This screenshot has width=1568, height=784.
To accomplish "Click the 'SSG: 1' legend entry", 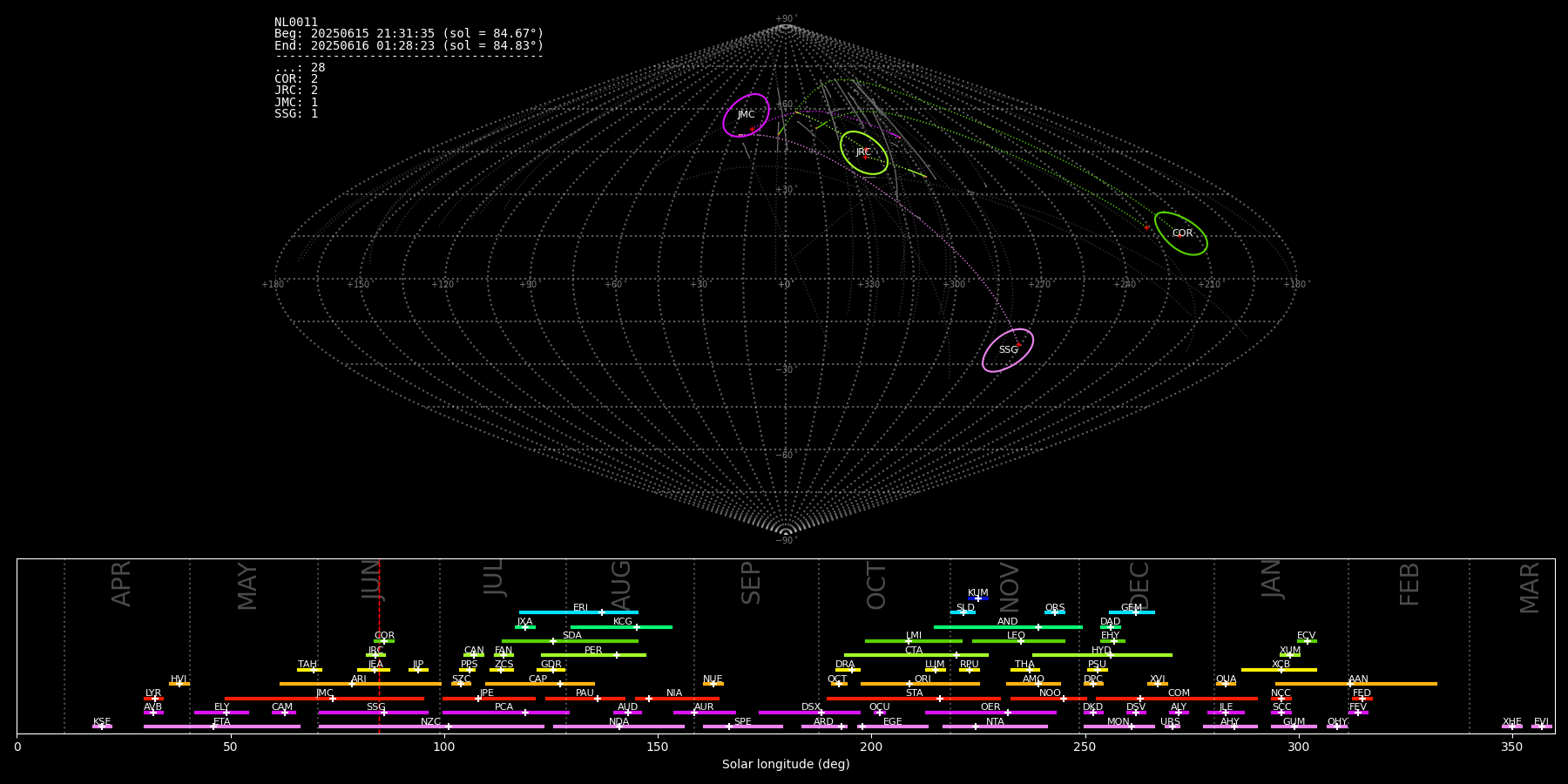I will tap(296, 113).
